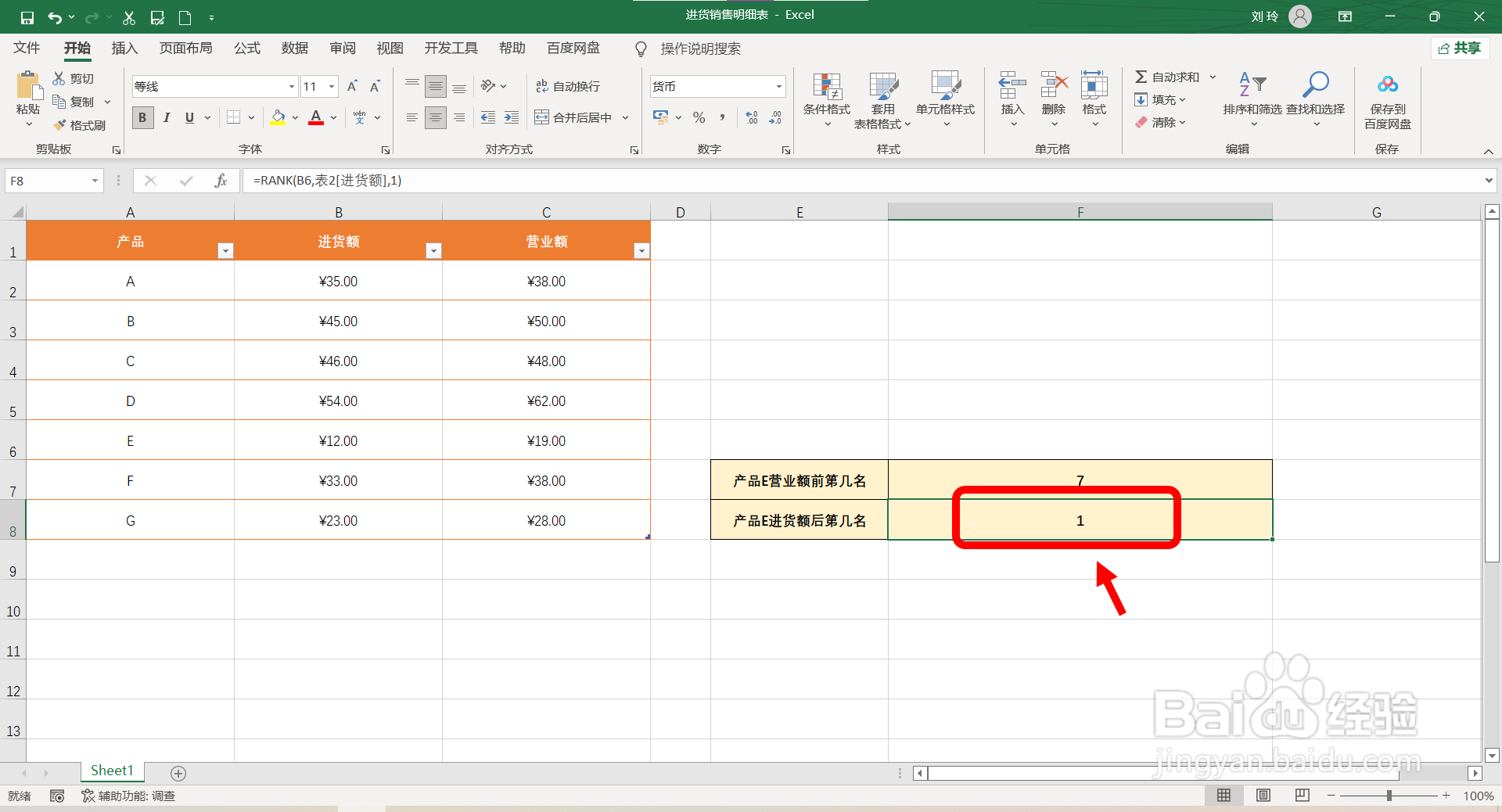Click the Undo arrow icon
This screenshot has height=812, width=1502.
click(55, 17)
